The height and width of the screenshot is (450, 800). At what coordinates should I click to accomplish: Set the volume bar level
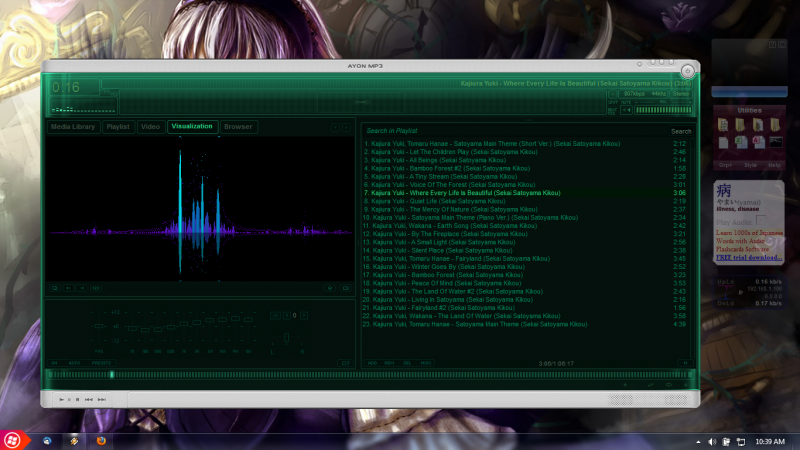coord(663,110)
